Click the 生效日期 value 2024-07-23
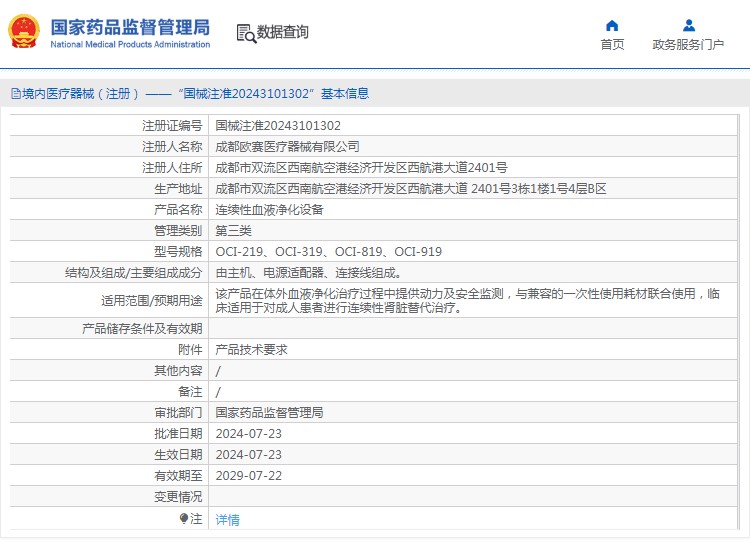This screenshot has height=542, width=750. pos(249,455)
